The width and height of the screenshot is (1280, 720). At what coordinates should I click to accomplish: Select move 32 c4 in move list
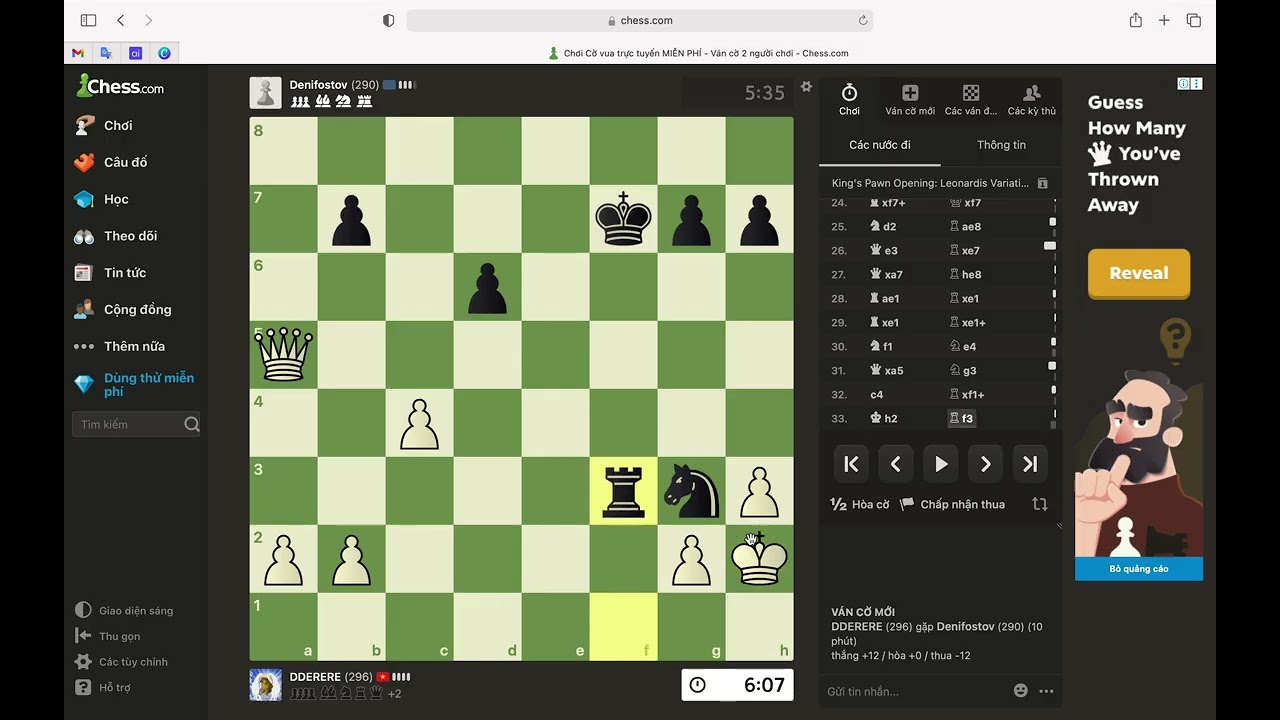pyautogui.click(x=877, y=395)
